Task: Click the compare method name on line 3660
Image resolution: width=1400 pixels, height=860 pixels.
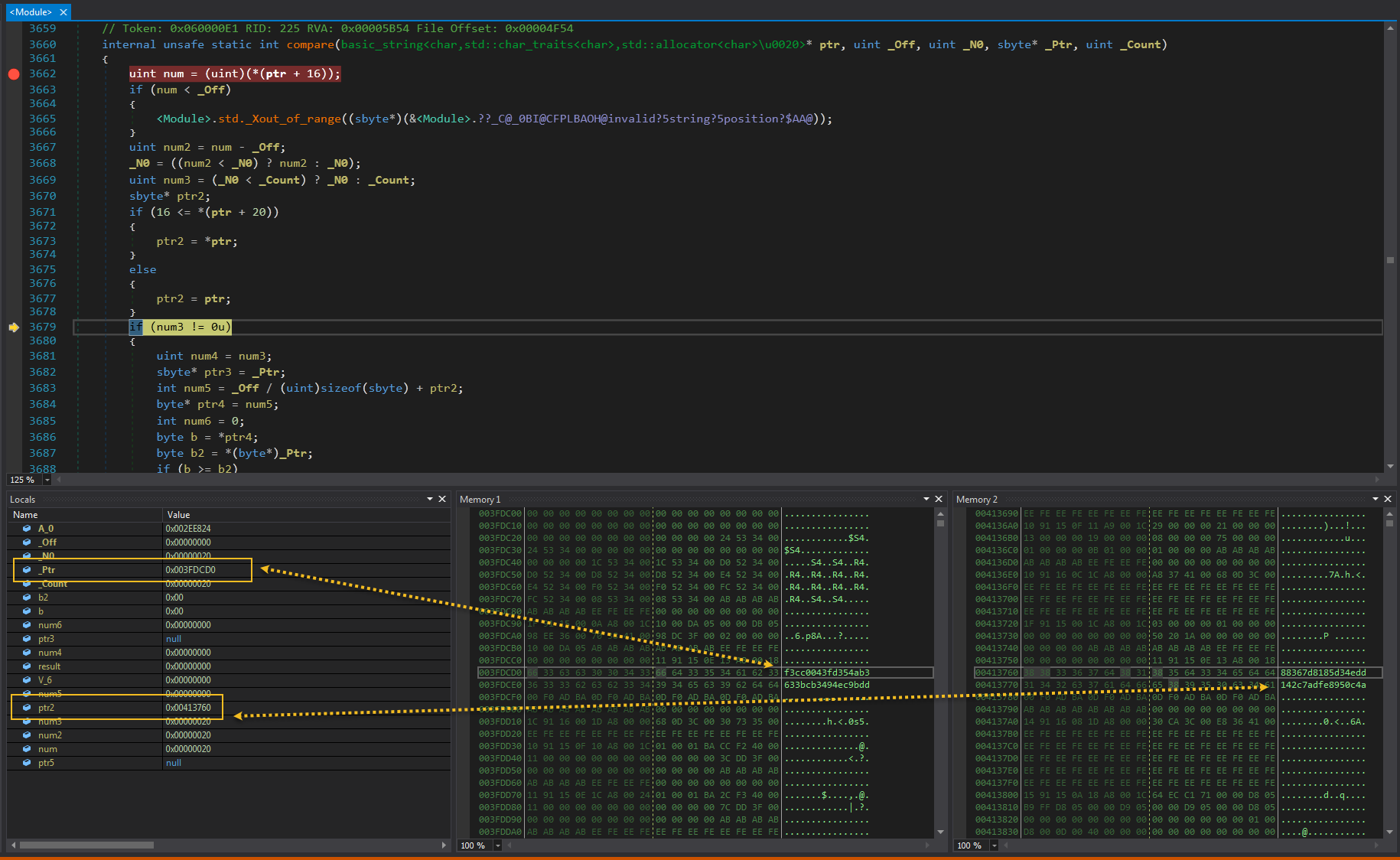Action: [x=310, y=45]
